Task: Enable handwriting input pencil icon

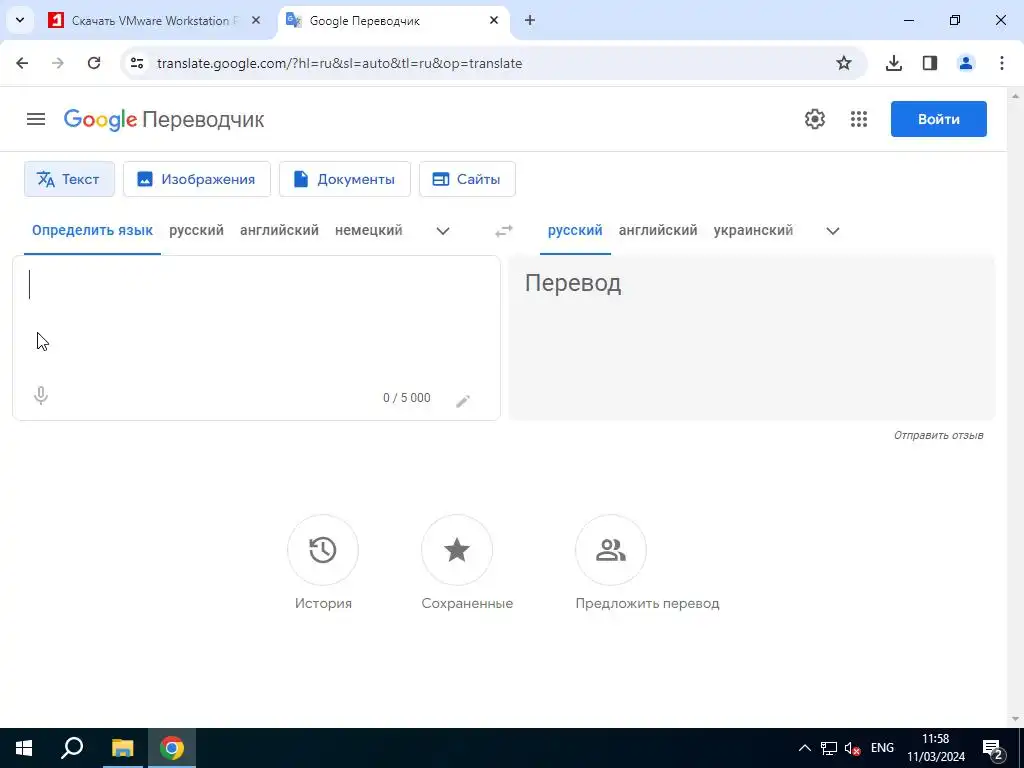Action: coord(463,401)
